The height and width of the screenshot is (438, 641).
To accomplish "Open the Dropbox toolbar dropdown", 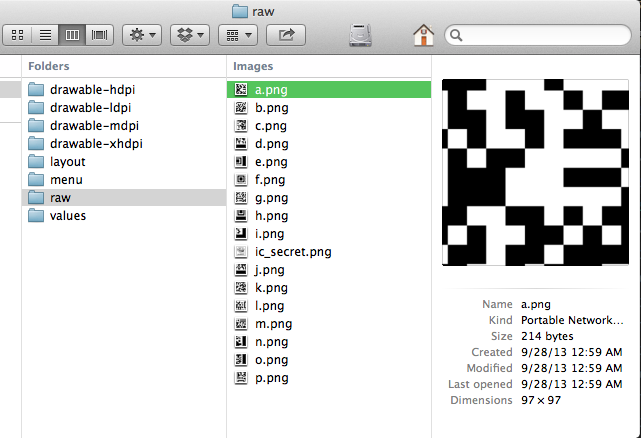I will (189, 35).
